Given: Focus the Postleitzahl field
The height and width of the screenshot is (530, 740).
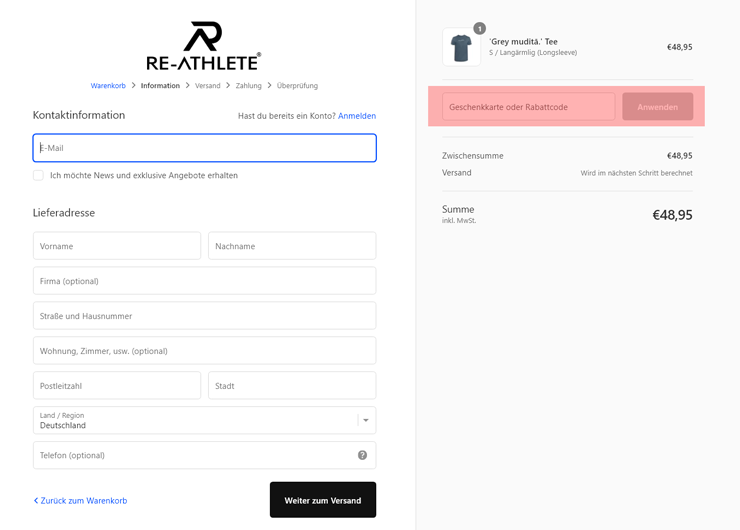Looking at the screenshot, I should 117,386.
